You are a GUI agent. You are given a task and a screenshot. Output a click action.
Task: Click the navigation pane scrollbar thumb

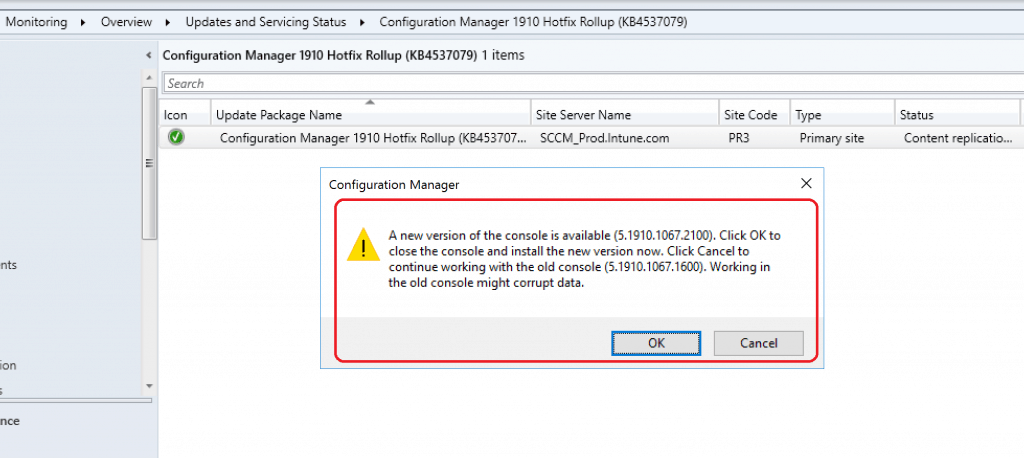coord(150,163)
